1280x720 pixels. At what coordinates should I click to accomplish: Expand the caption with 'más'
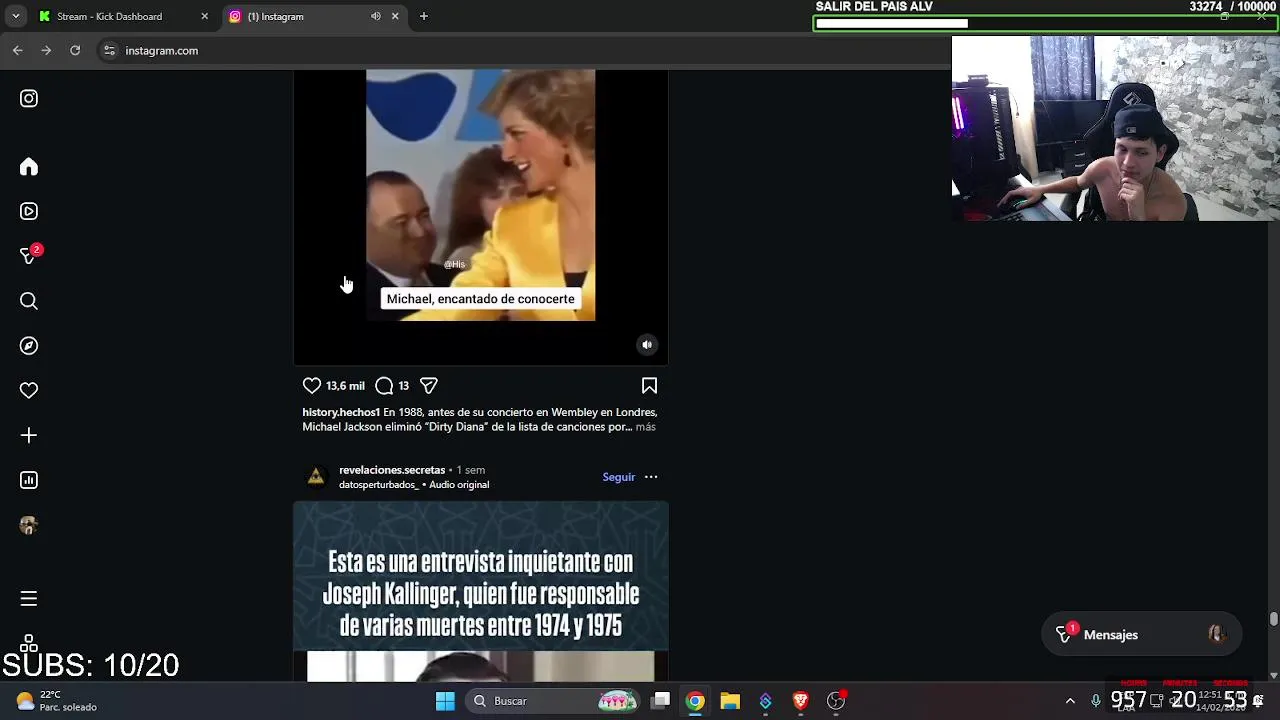click(x=645, y=427)
